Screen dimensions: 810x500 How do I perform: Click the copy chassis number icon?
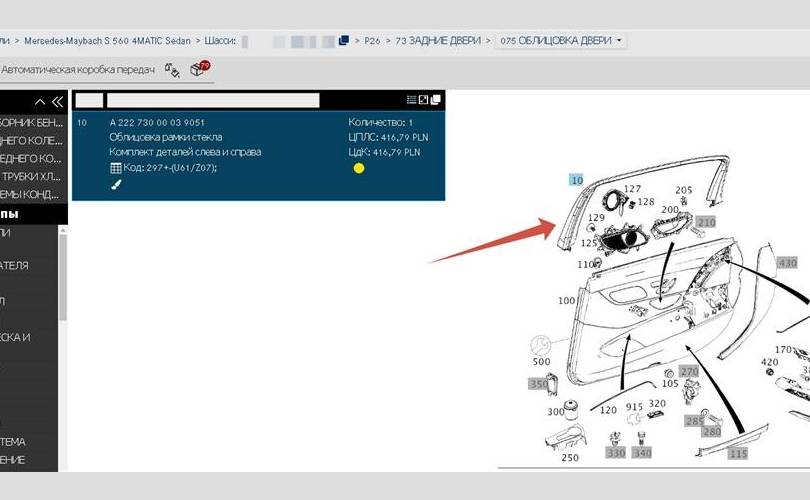click(x=343, y=41)
